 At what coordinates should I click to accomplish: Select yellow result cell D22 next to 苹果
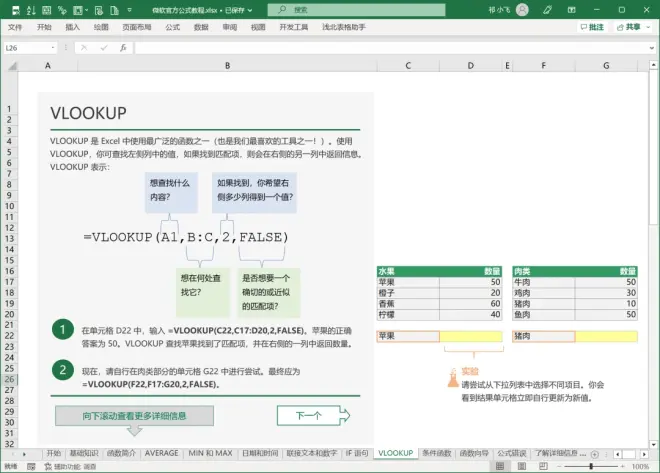[471, 336]
